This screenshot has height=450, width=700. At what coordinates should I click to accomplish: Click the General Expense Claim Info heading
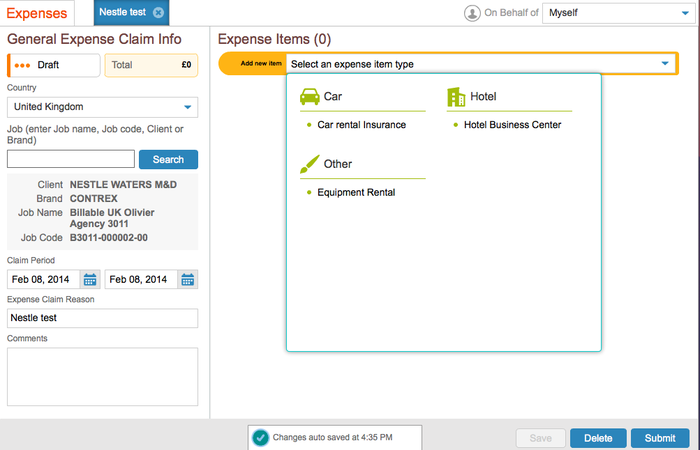coord(94,39)
